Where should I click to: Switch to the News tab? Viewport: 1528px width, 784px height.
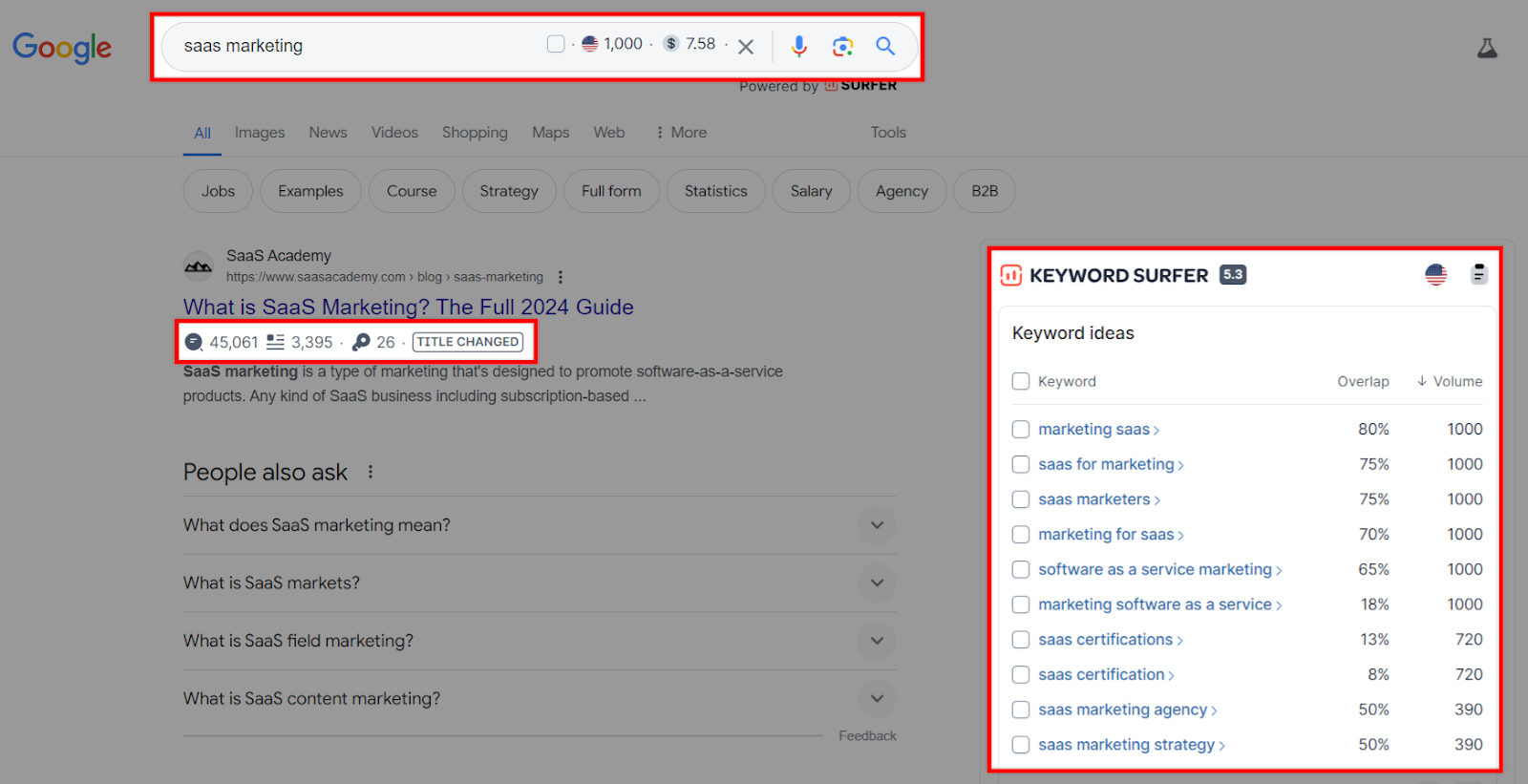[328, 133]
